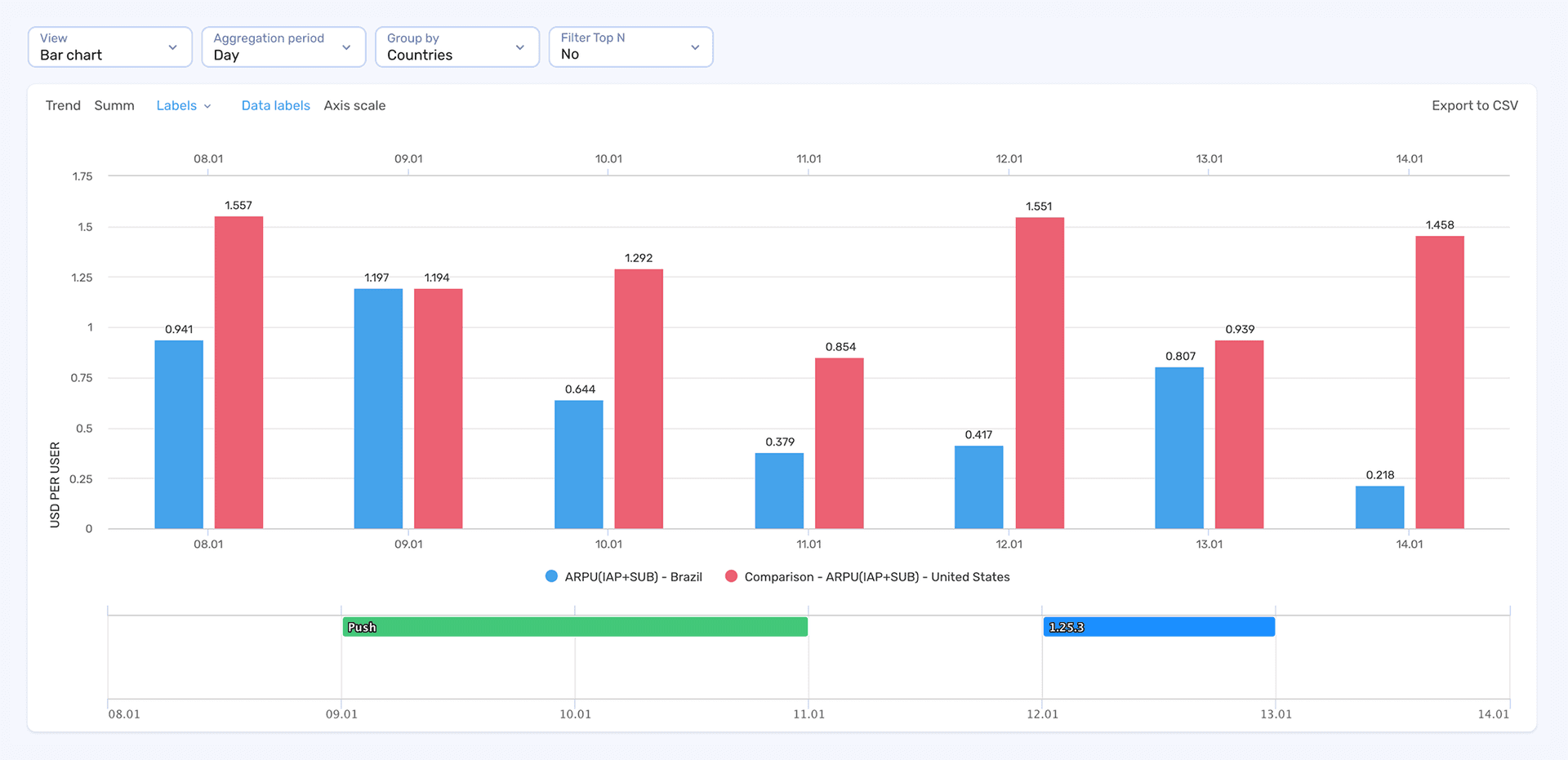Switch to the Trend view

coord(62,105)
